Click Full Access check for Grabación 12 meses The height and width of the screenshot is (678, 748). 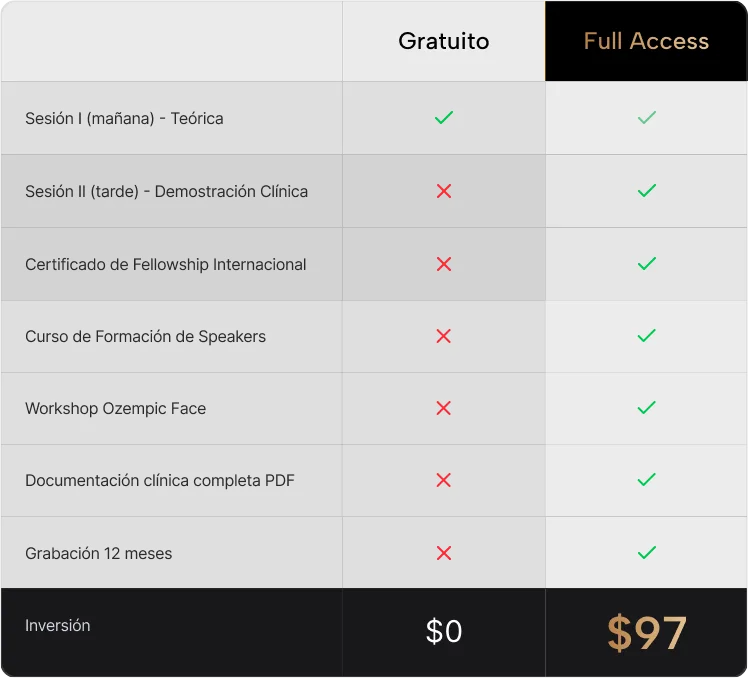647,553
